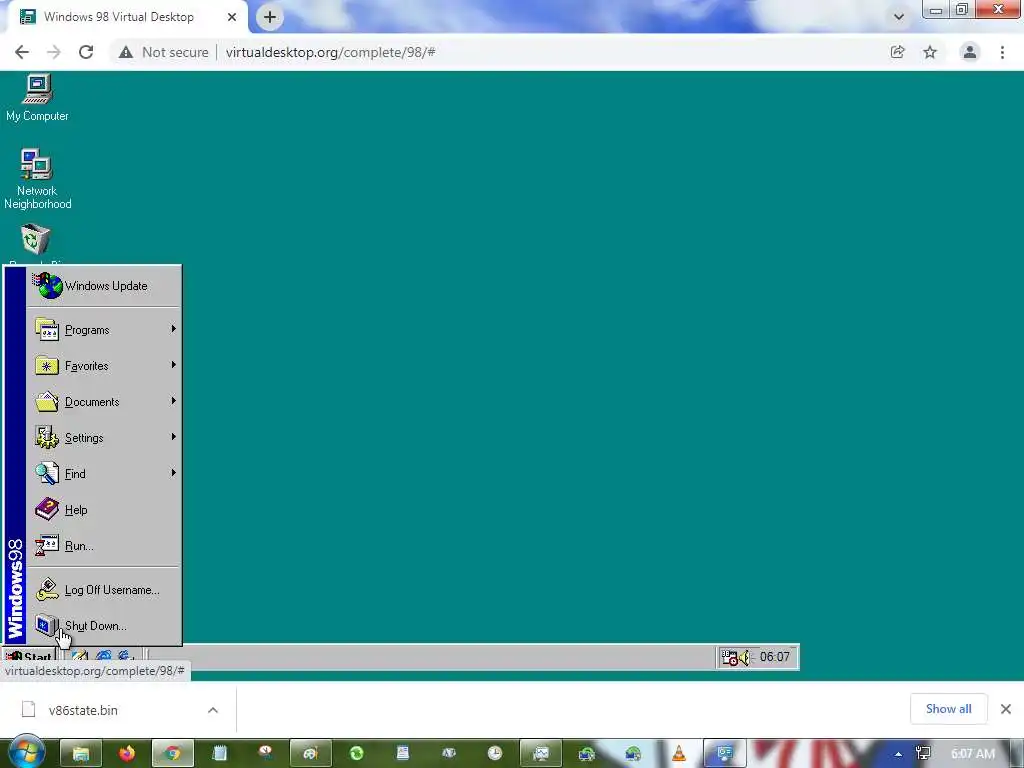Viewport: 1024px width, 768px height.
Task: Open Firefox from the taskbar
Action: (127, 754)
